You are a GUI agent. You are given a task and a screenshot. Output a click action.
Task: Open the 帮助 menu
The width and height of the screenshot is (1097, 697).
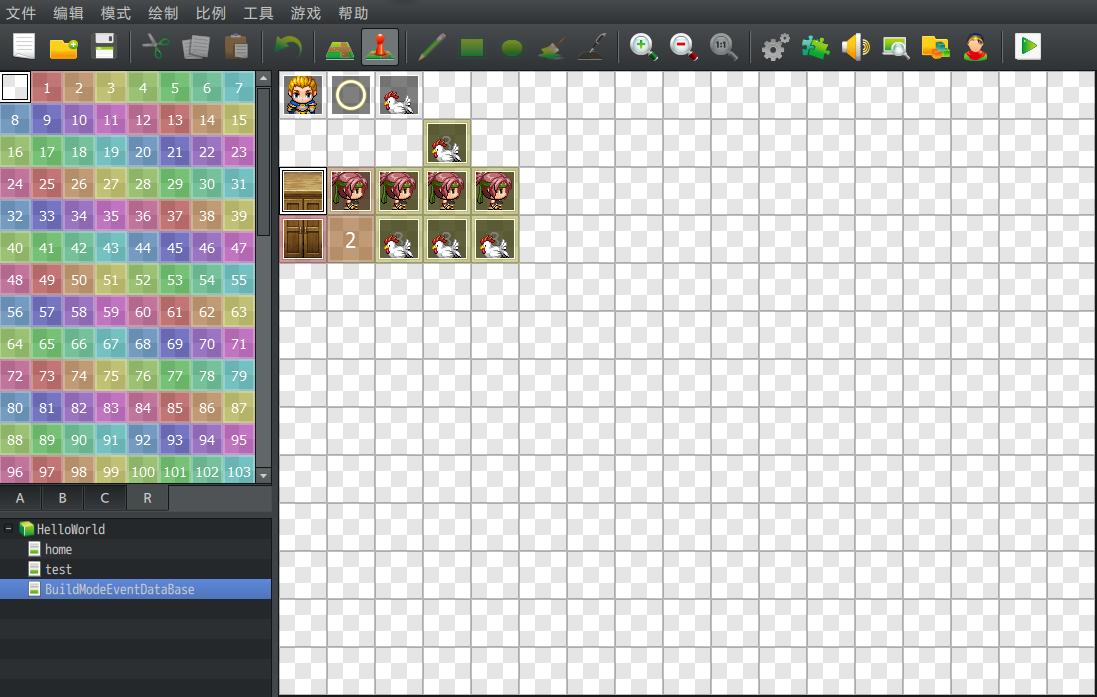coord(353,13)
